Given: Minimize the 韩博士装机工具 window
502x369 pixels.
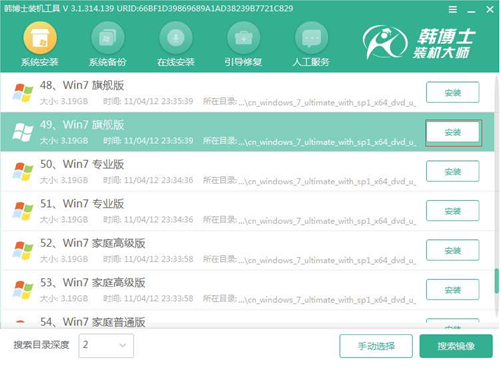Looking at the screenshot, I should coord(471,10).
